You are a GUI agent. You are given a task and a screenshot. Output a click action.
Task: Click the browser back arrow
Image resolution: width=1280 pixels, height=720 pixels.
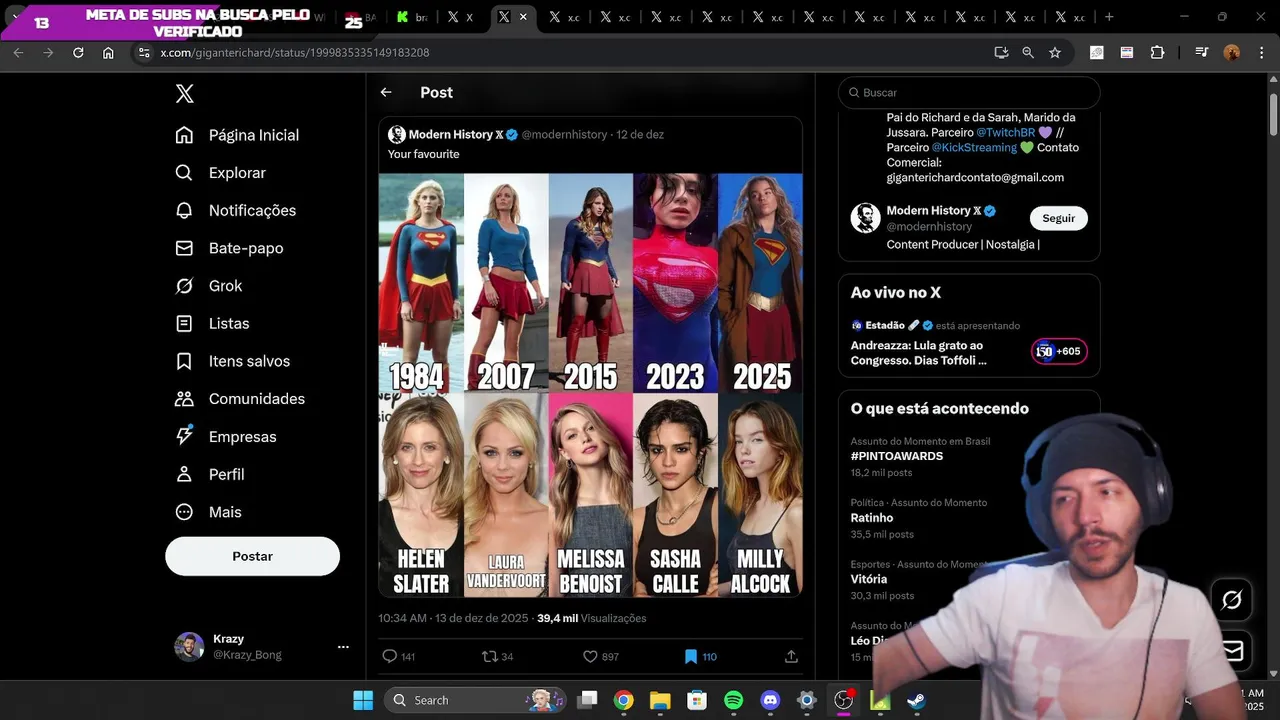click(x=18, y=52)
